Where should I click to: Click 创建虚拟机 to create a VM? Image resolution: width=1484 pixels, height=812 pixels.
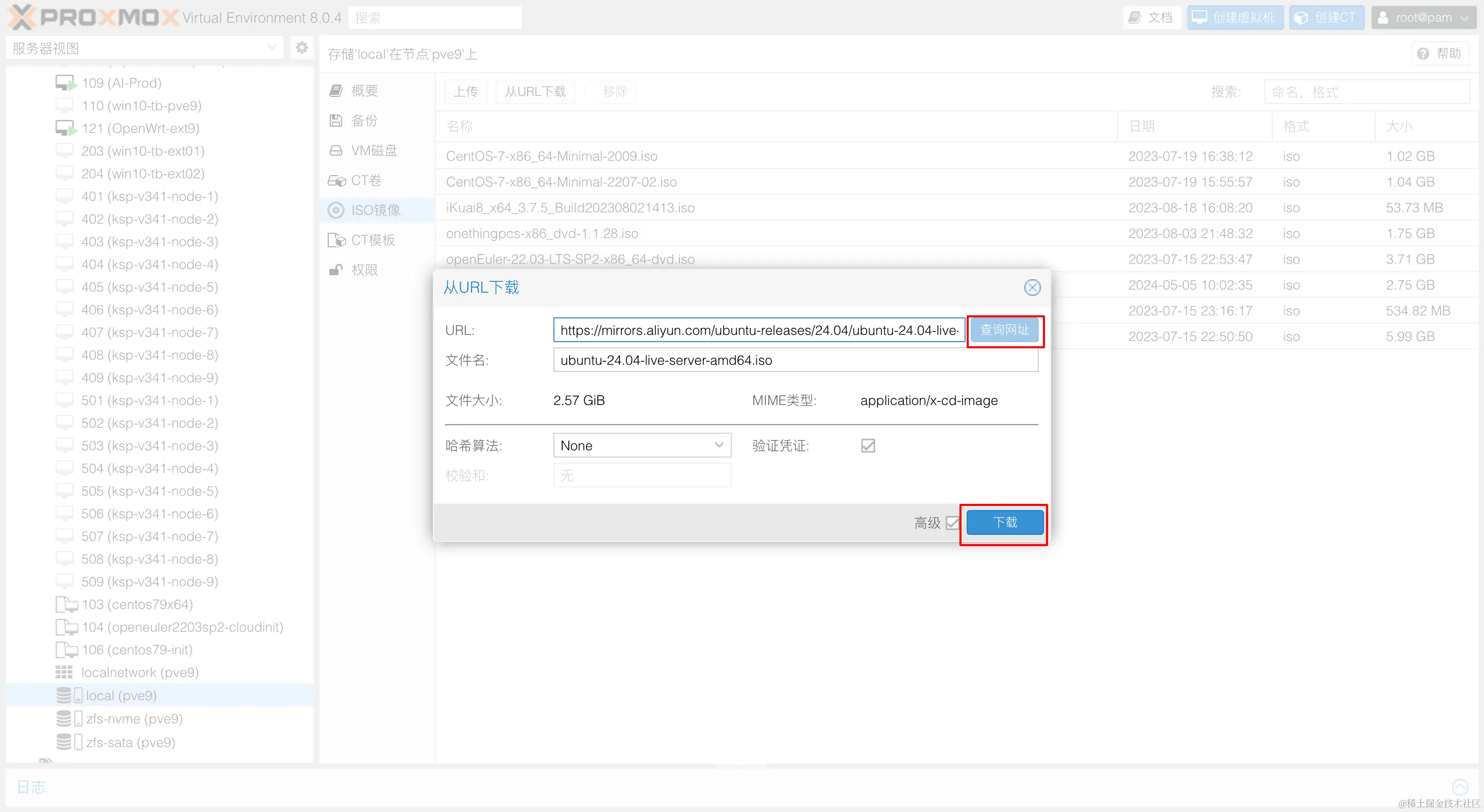[1235, 16]
